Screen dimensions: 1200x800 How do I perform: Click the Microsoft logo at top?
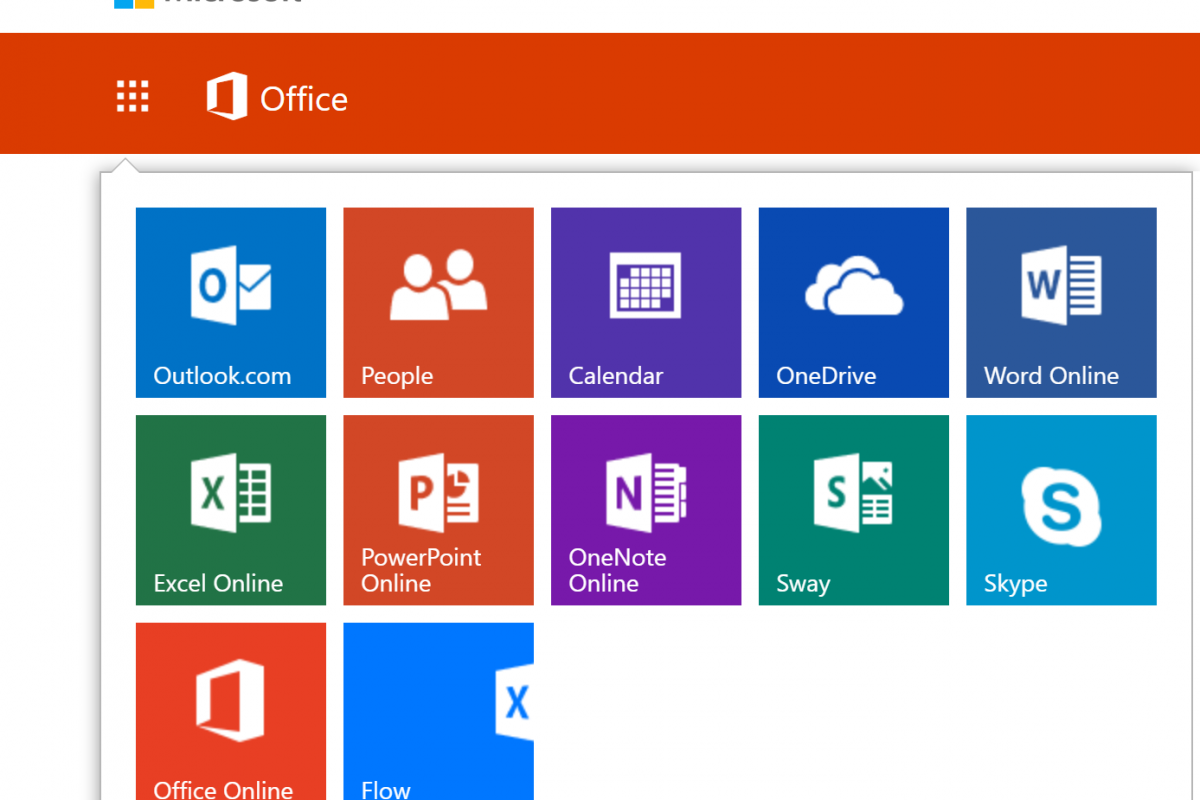coord(135,3)
